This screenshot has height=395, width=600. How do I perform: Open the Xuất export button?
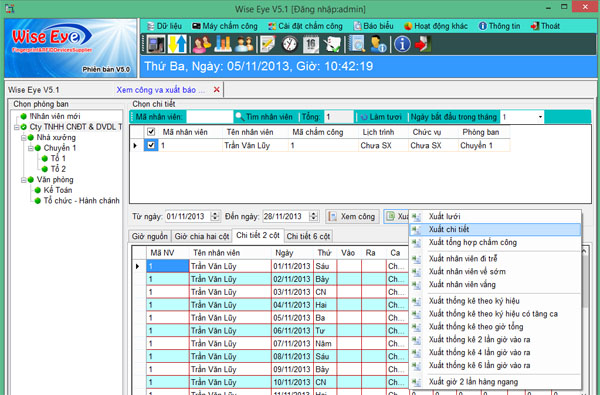(x=396, y=216)
